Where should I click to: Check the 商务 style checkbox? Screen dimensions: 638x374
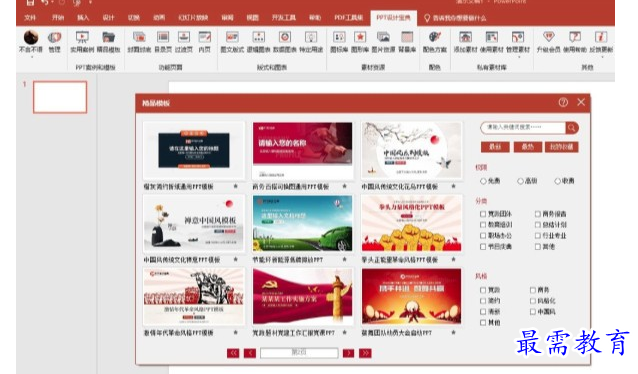click(x=533, y=290)
